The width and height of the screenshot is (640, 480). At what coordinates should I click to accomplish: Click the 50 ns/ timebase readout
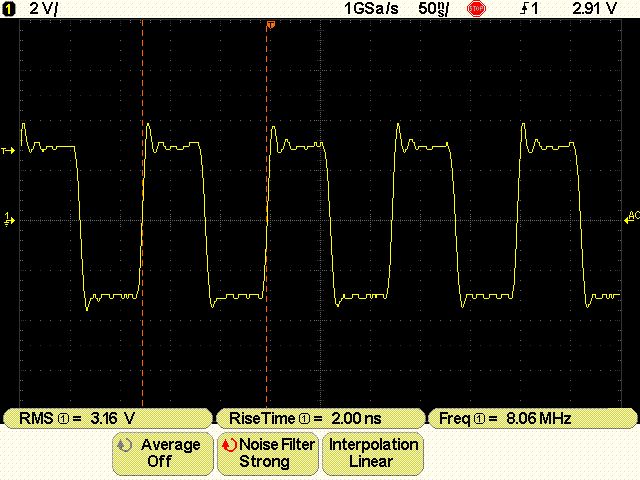click(x=433, y=9)
